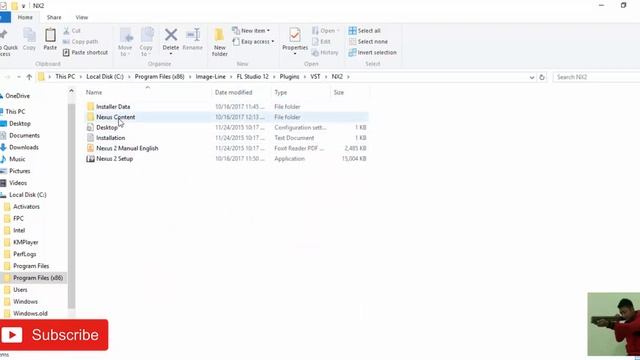Sort by the Size column header
The width and height of the screenshot is (640, 360).
click(339, 93)
